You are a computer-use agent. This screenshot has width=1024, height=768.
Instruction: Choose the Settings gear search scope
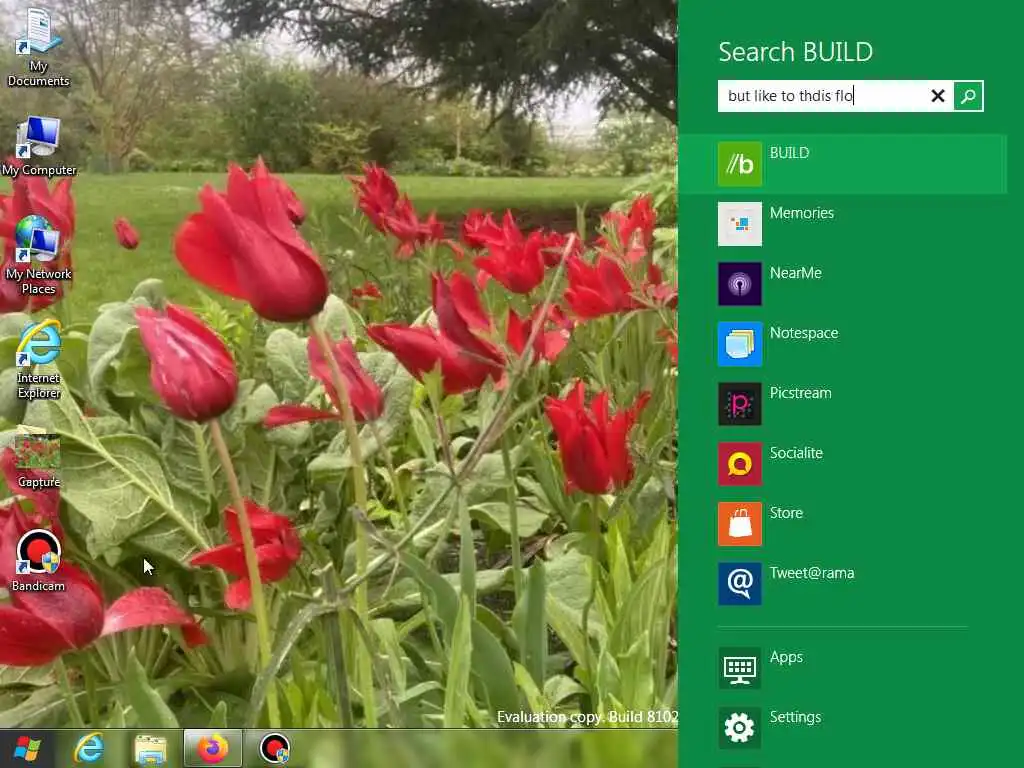[x=739, y=728]
